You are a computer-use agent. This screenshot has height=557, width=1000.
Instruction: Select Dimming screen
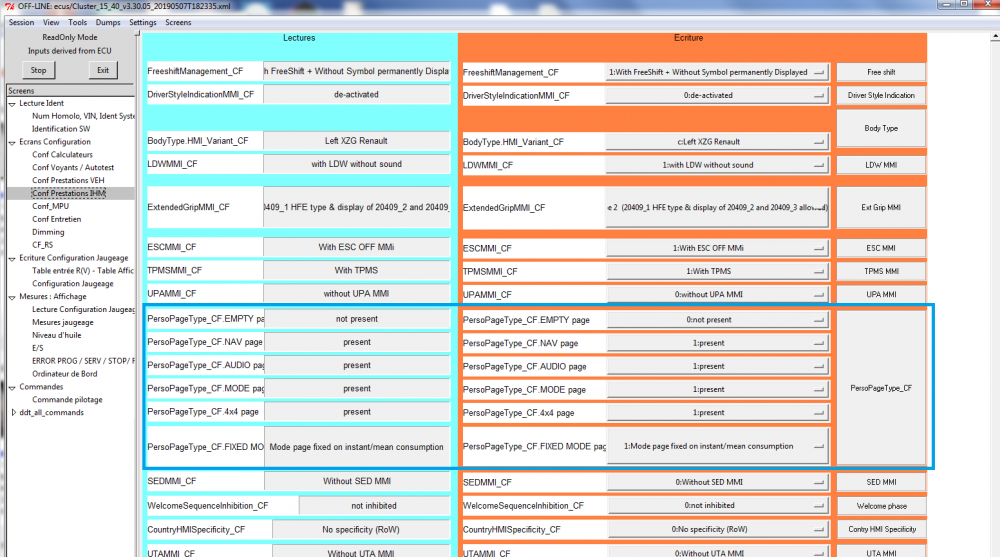pos(48,232)
